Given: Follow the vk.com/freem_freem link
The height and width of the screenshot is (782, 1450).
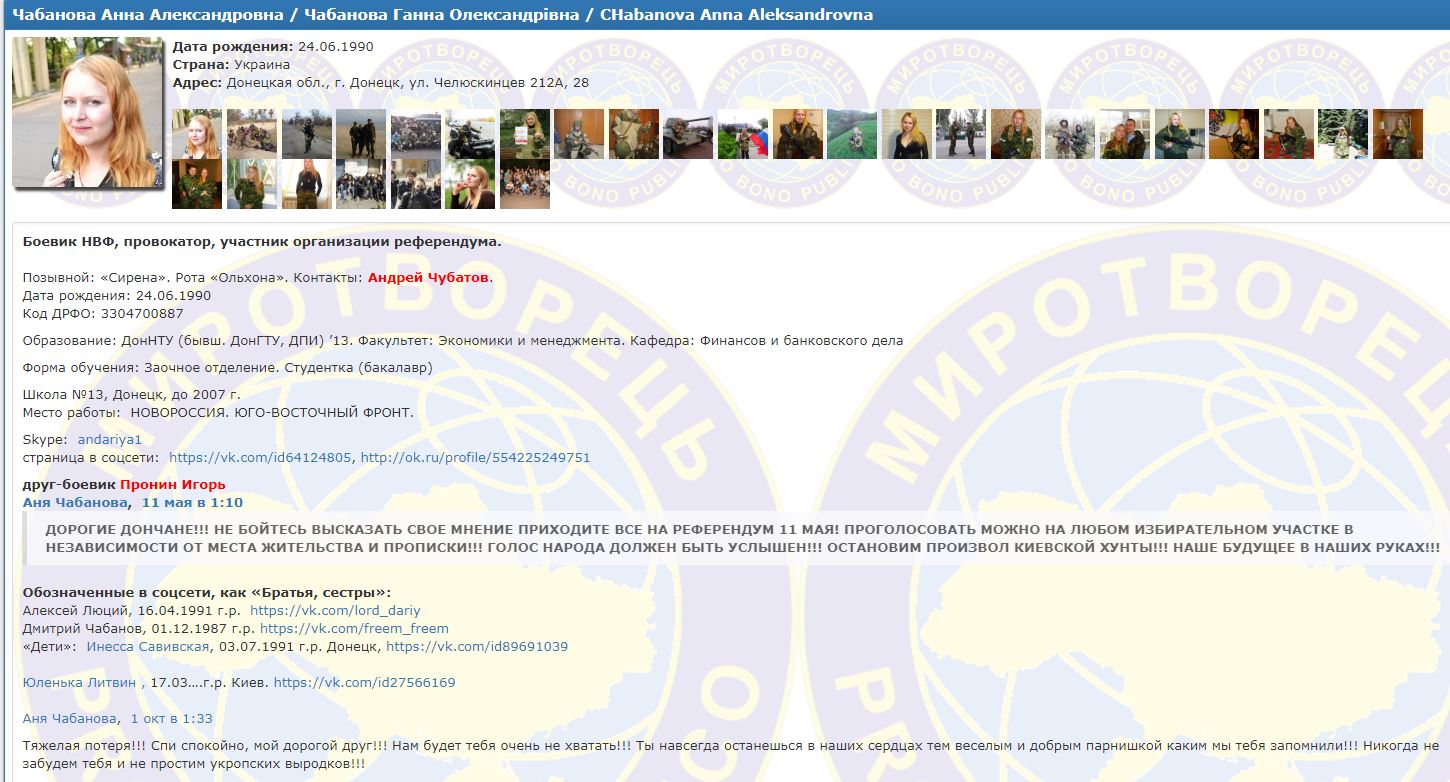Looking at the screenshot, I should point(354,628).
